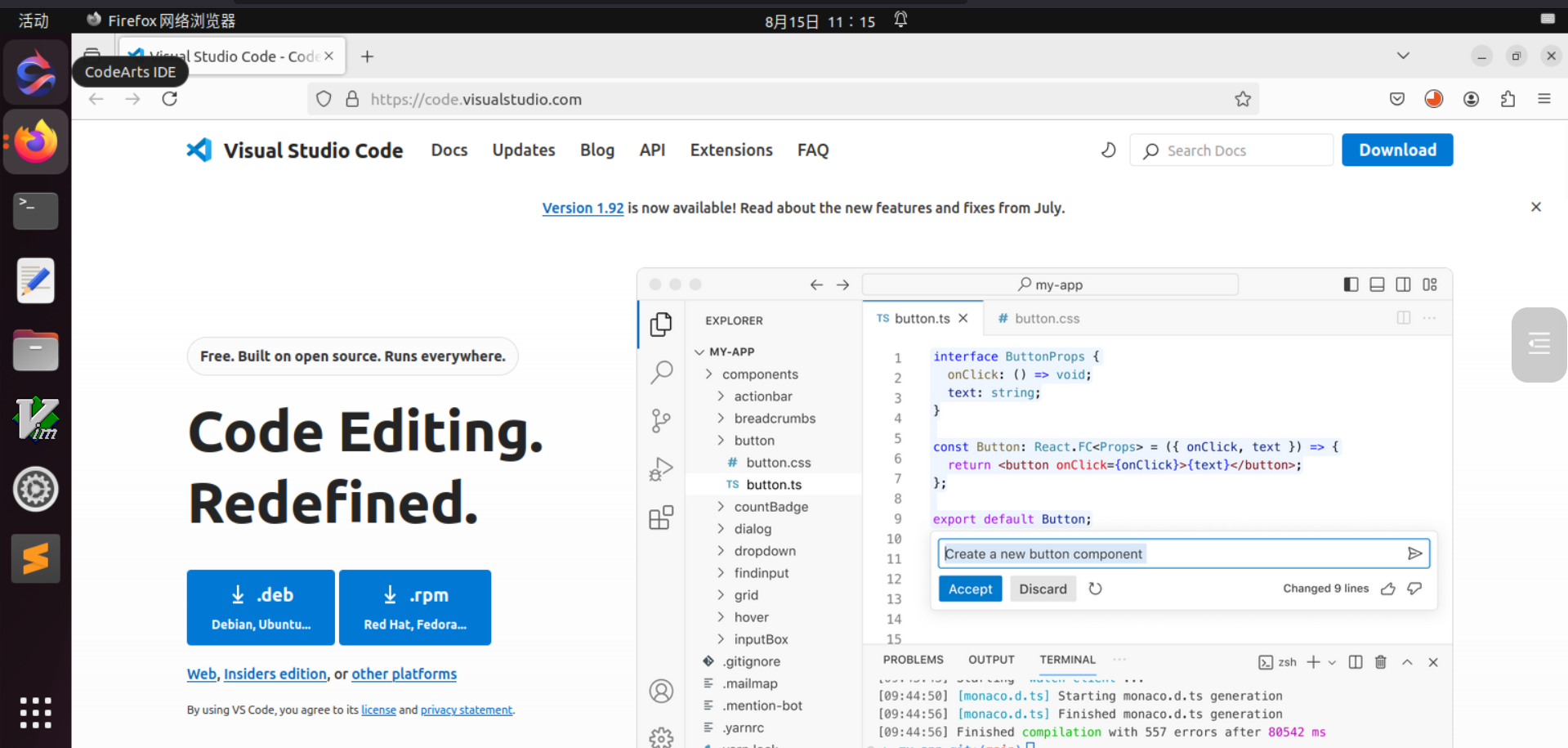Split the terminal panel

[1356, 662]
